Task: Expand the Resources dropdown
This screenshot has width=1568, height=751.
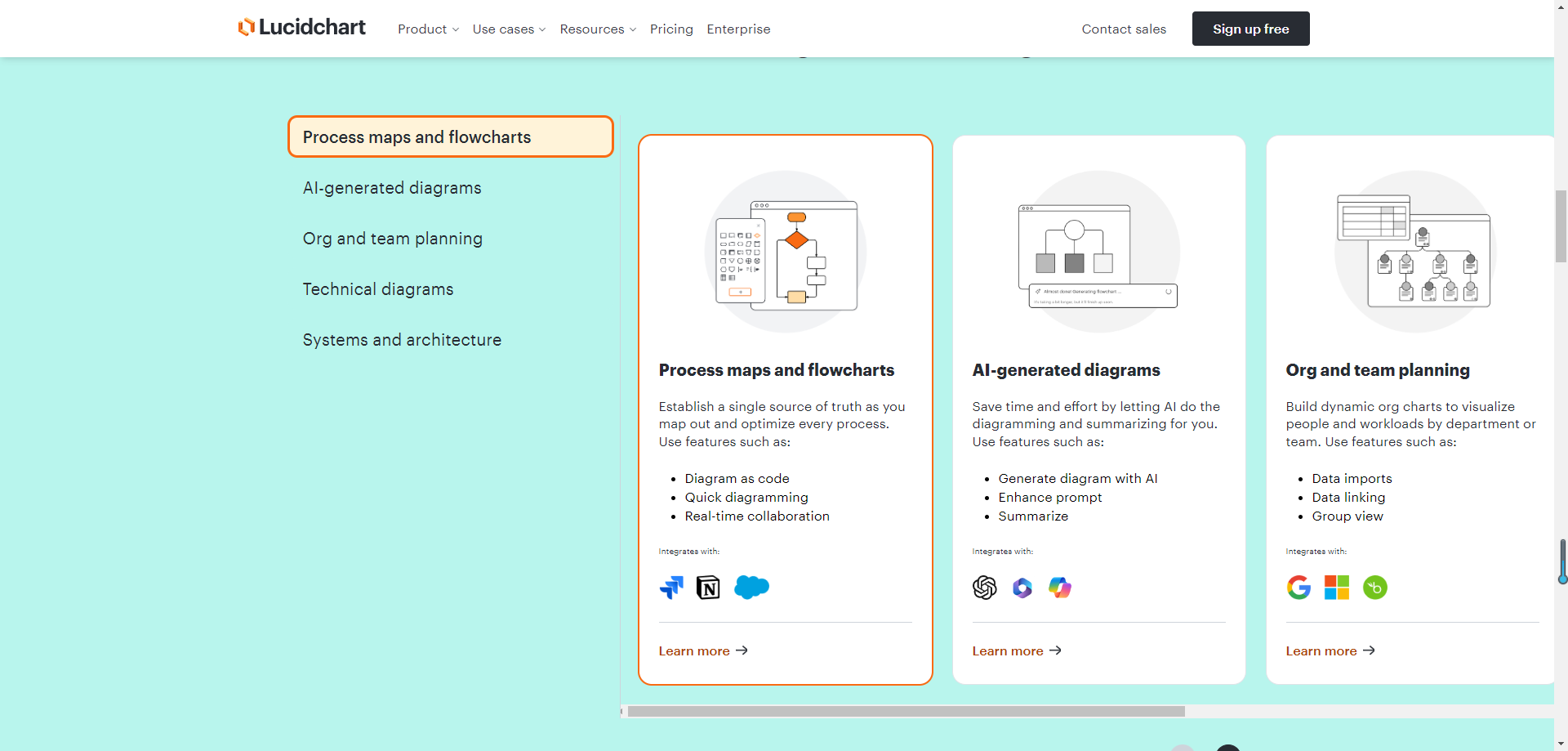Action: (598, 29)
